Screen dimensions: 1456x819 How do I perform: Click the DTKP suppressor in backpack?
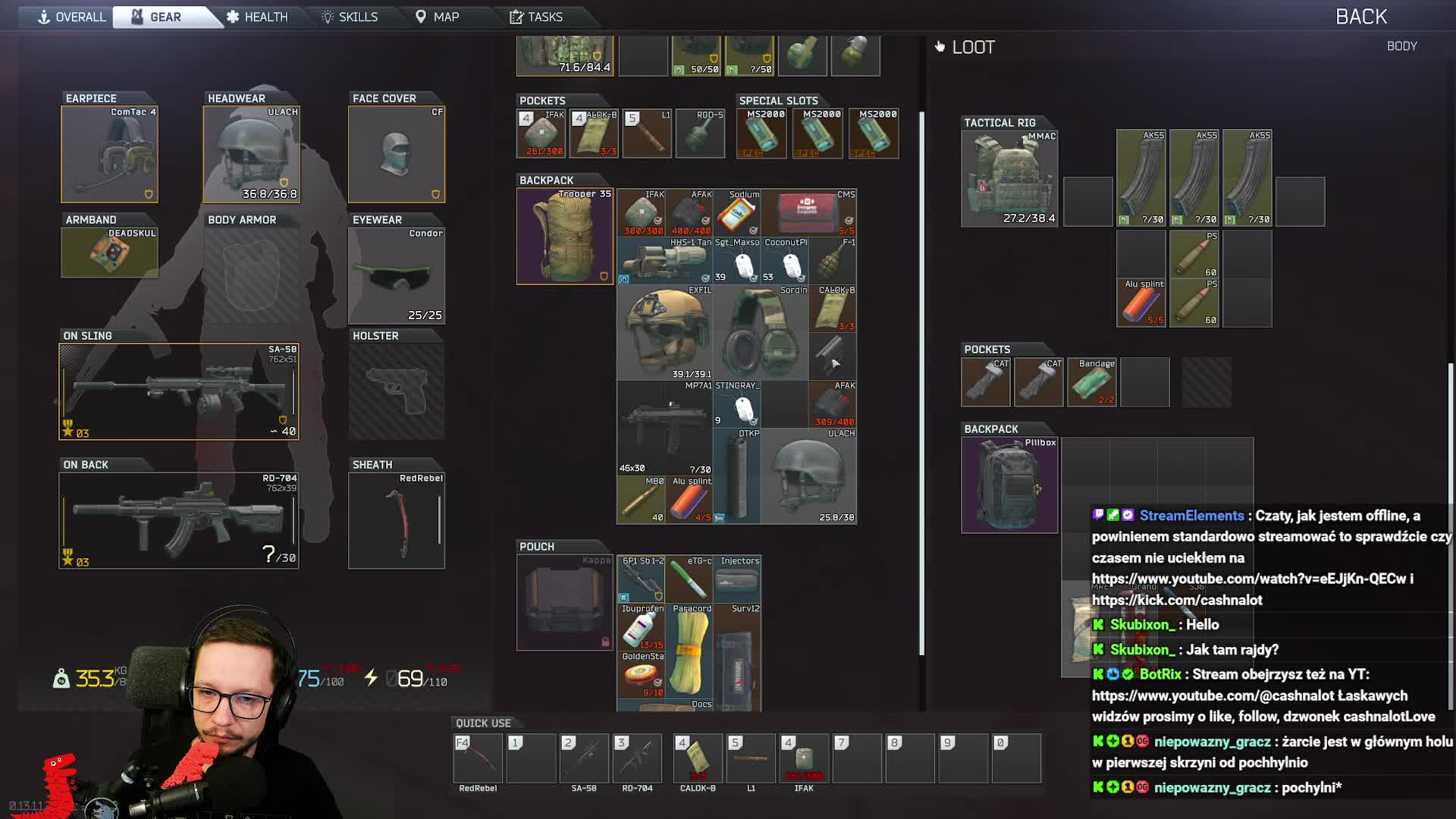coord(736,475)
